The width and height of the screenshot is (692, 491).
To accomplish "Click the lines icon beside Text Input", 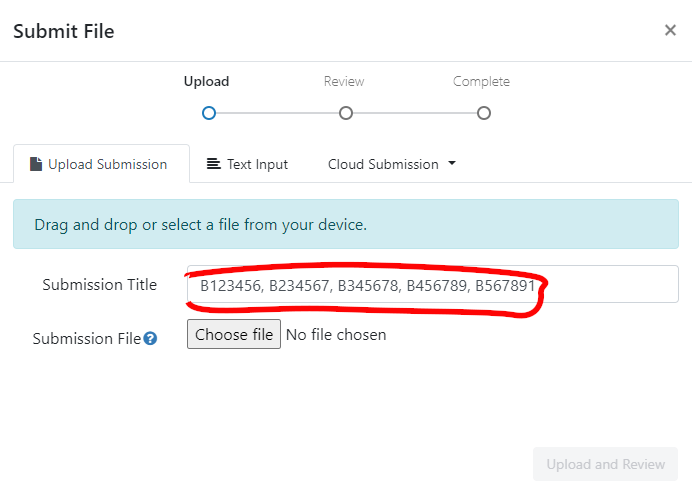I will 214,164.
